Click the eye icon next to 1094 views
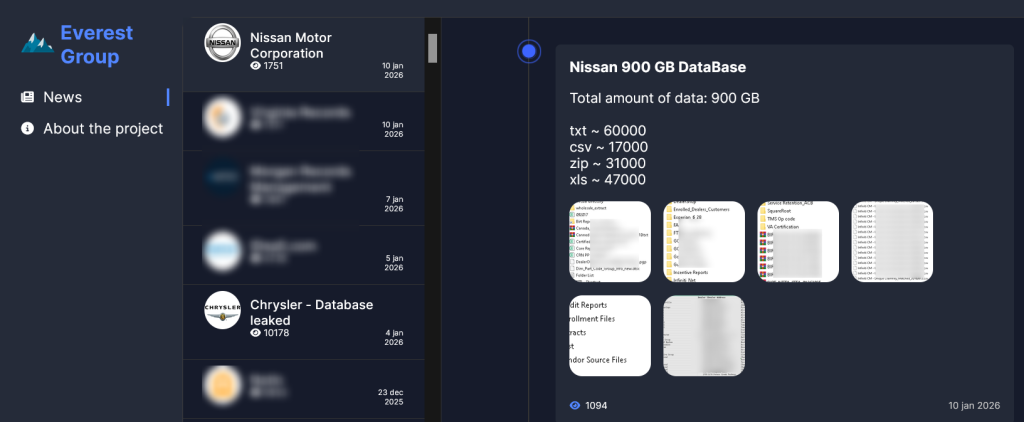The image size is (1024, 422). (x=575, y=406)
